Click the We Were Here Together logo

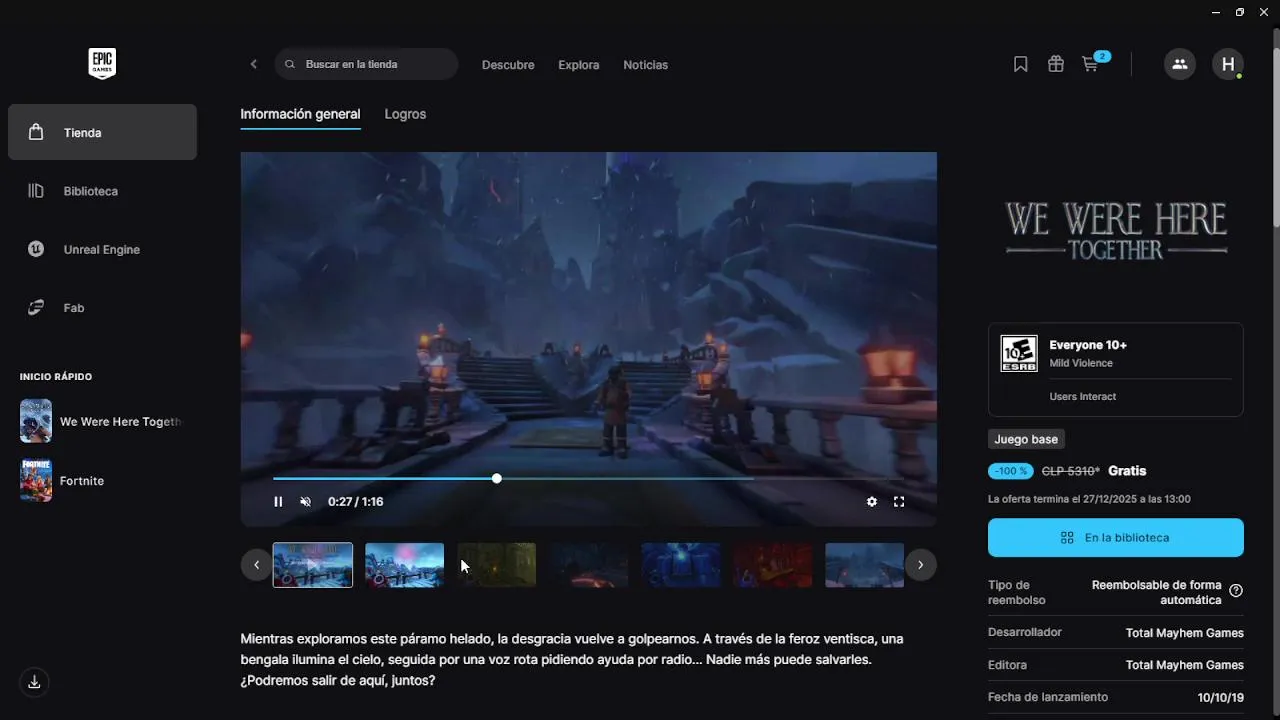[x=1116, y=231]
